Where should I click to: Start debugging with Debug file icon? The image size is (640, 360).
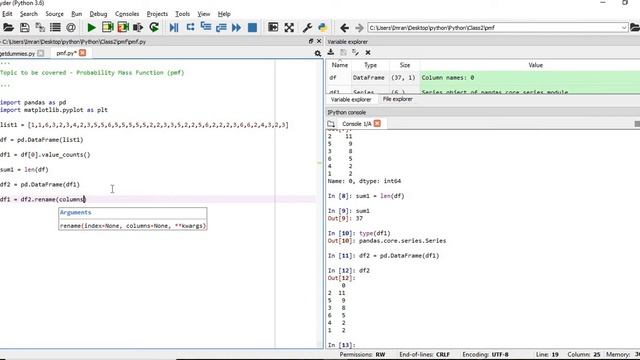pos(174,27)
